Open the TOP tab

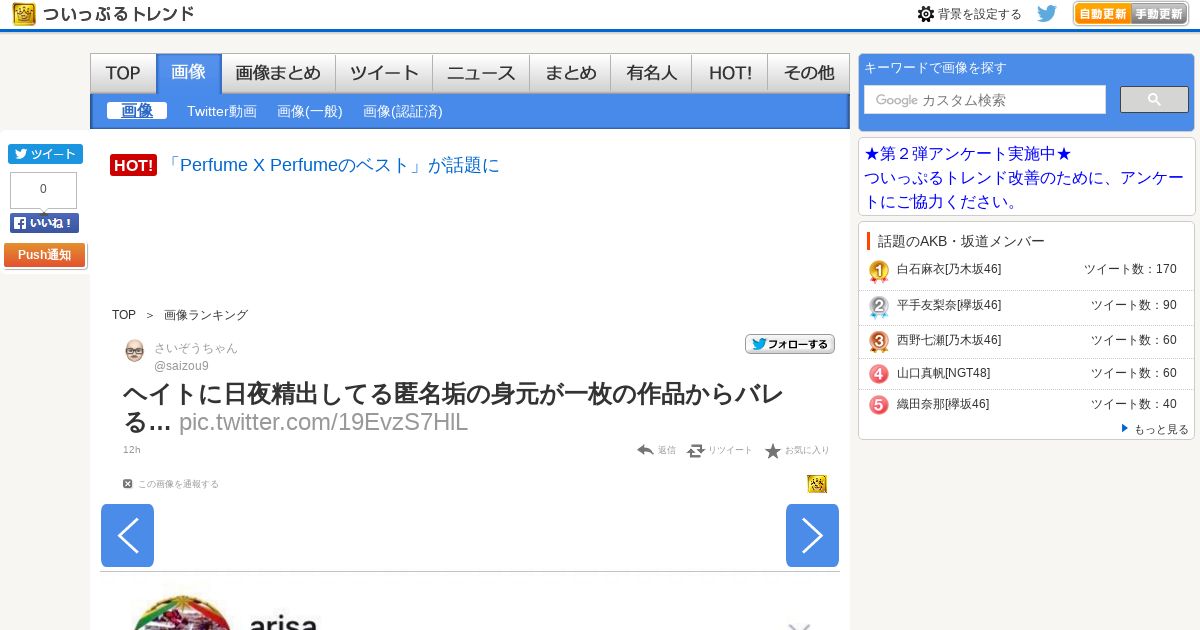[123, 73]
